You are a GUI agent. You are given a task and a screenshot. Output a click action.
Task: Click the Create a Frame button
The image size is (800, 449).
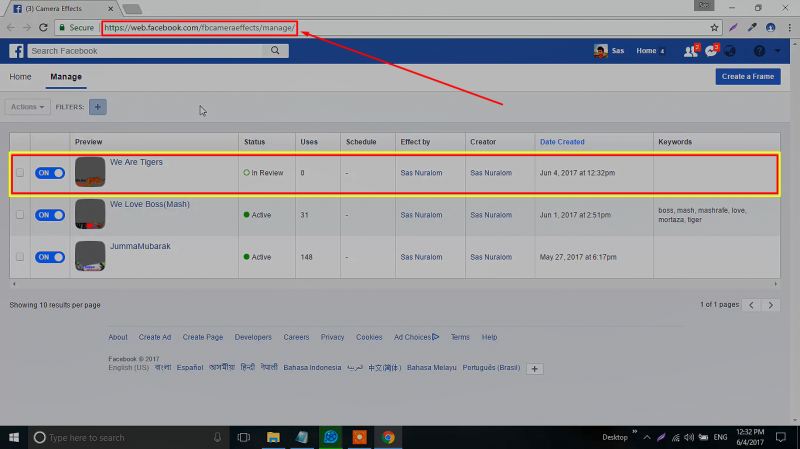748,77
